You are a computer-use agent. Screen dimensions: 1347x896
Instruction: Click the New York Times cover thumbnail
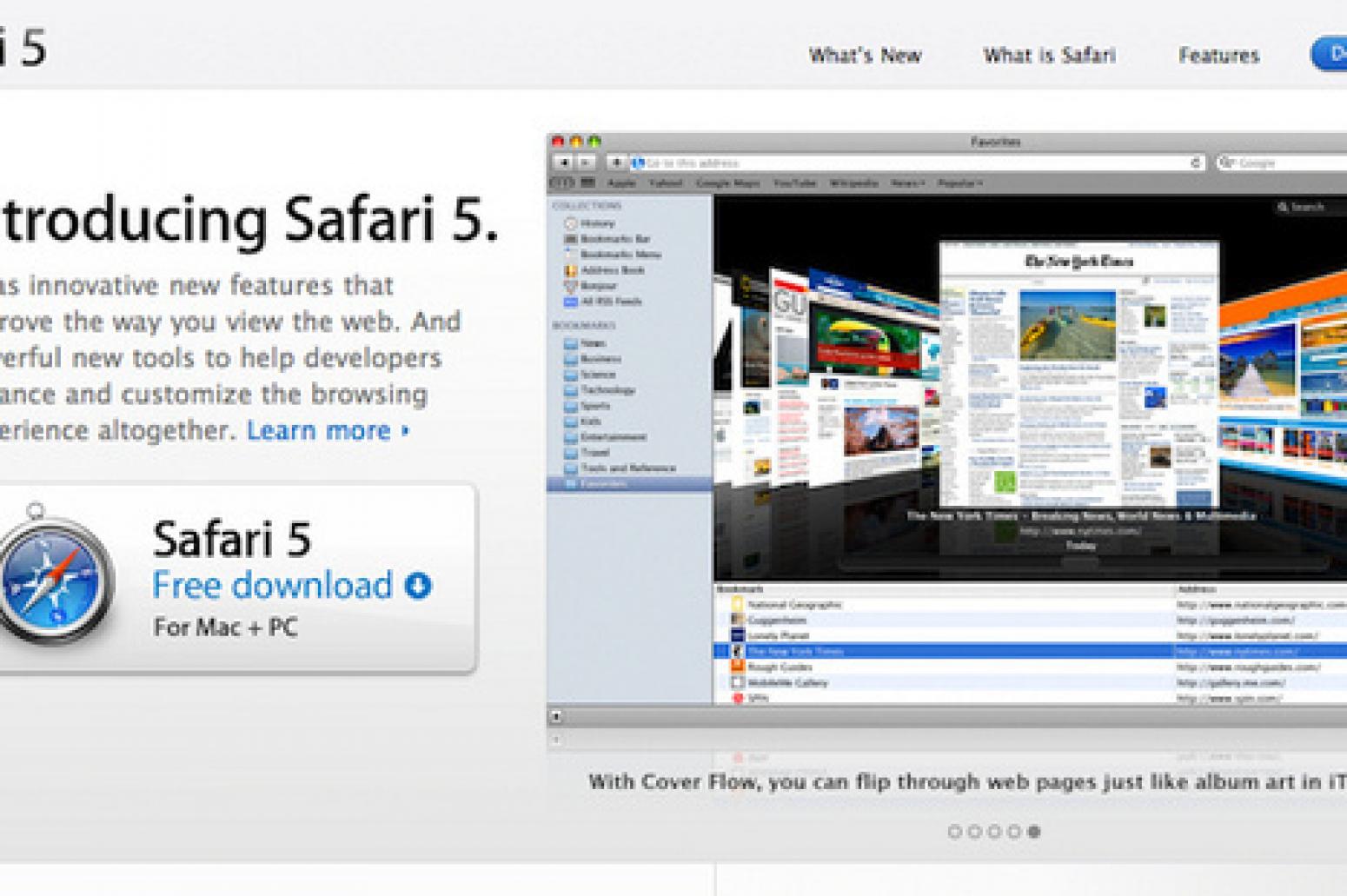pos(1079,374)
